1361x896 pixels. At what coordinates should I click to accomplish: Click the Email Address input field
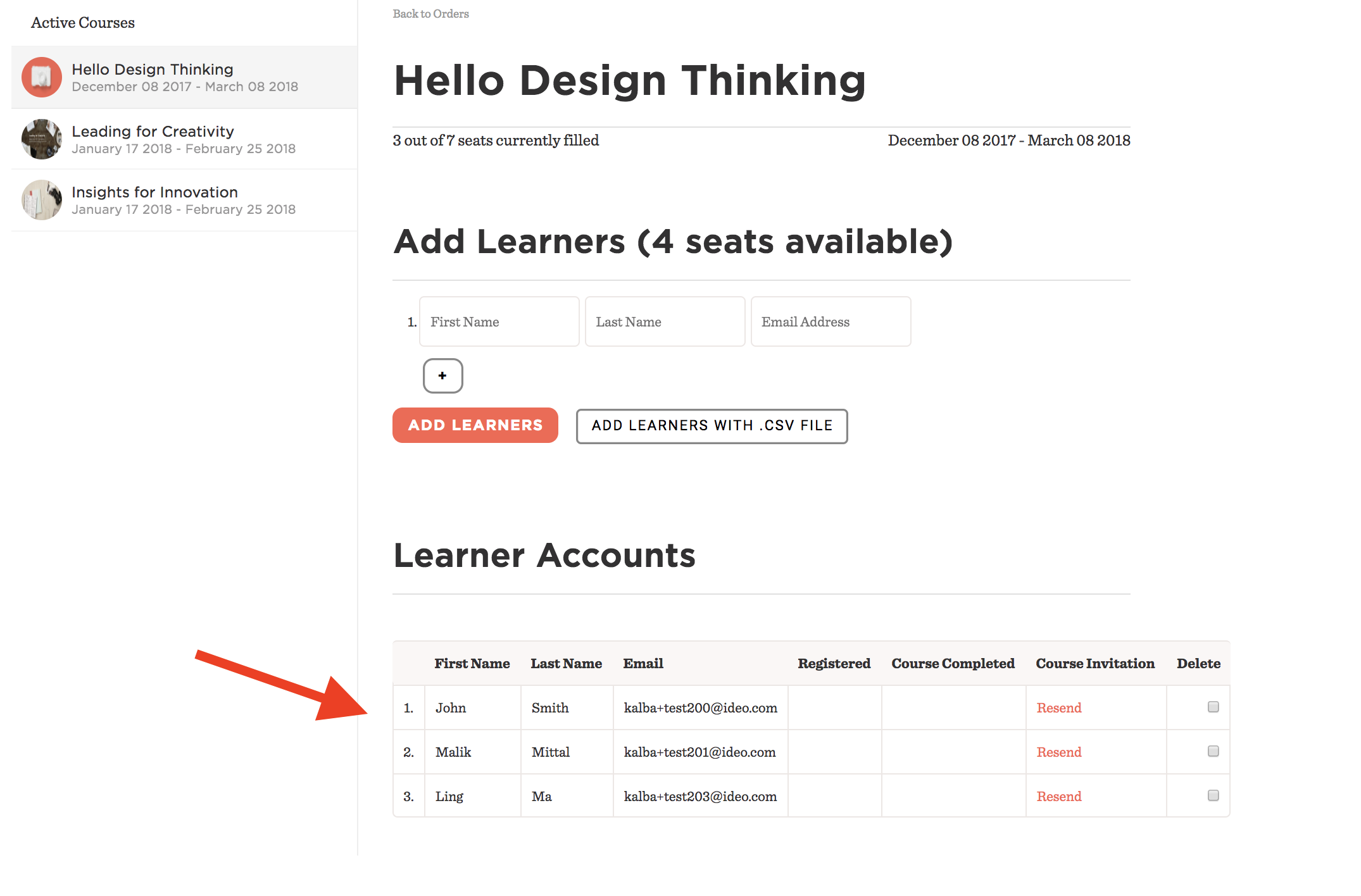tap(831, 322)
